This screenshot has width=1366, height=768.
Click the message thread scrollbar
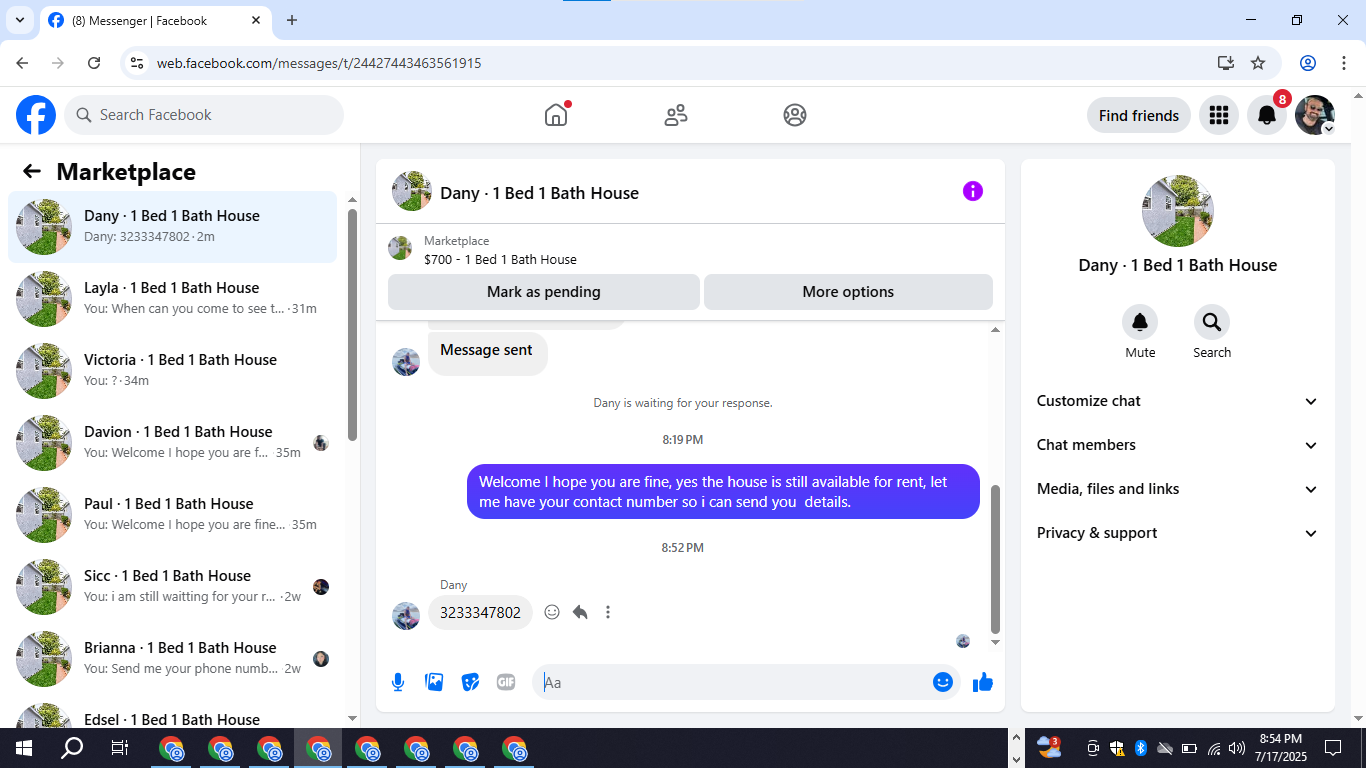click(995, 559)
